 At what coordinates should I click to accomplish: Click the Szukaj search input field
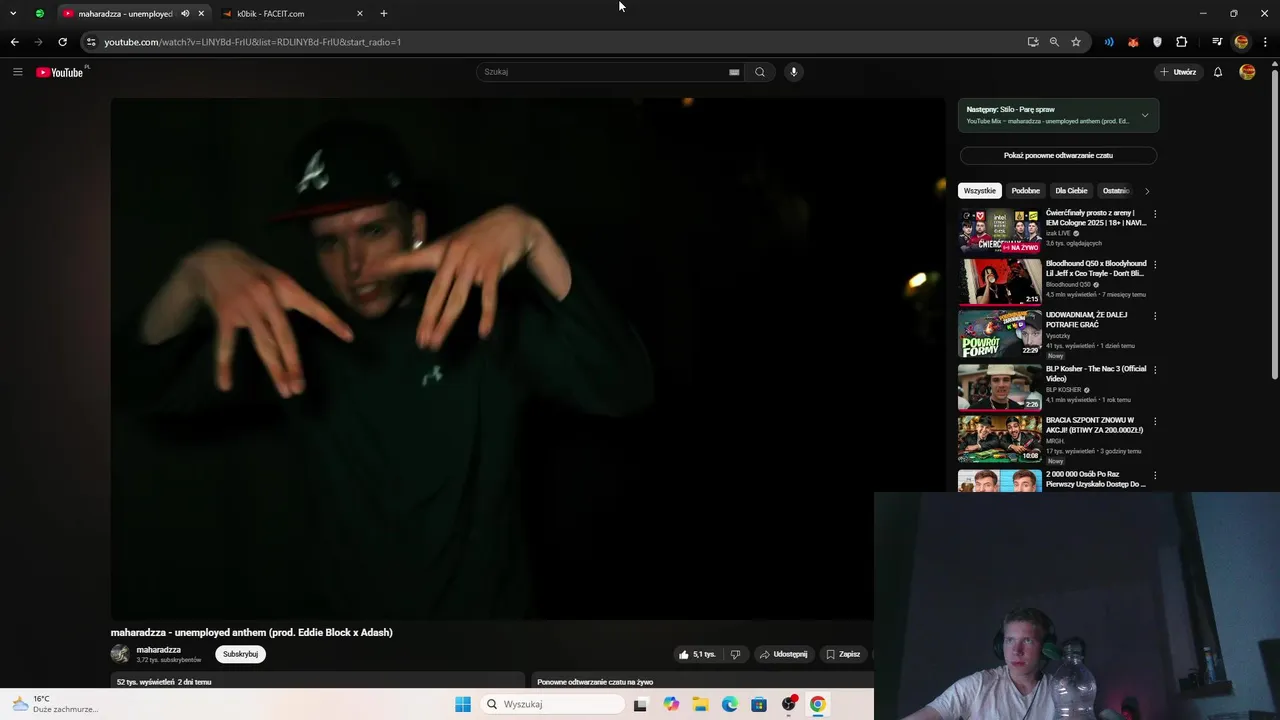tap(605, 72)
